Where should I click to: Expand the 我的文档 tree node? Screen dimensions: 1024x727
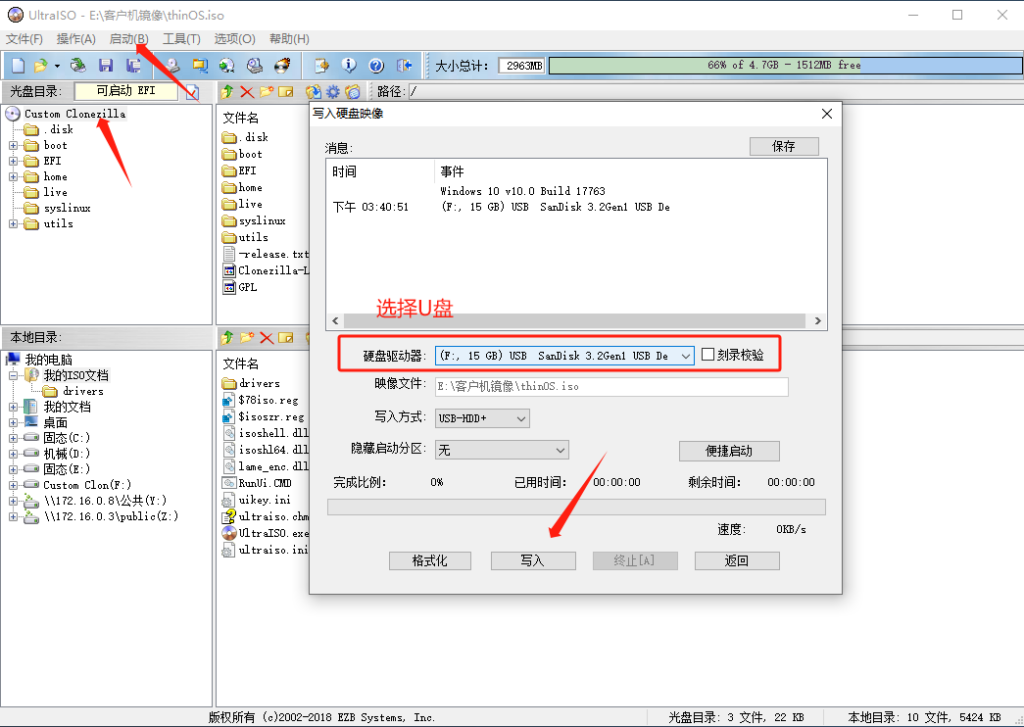point(13,407)
